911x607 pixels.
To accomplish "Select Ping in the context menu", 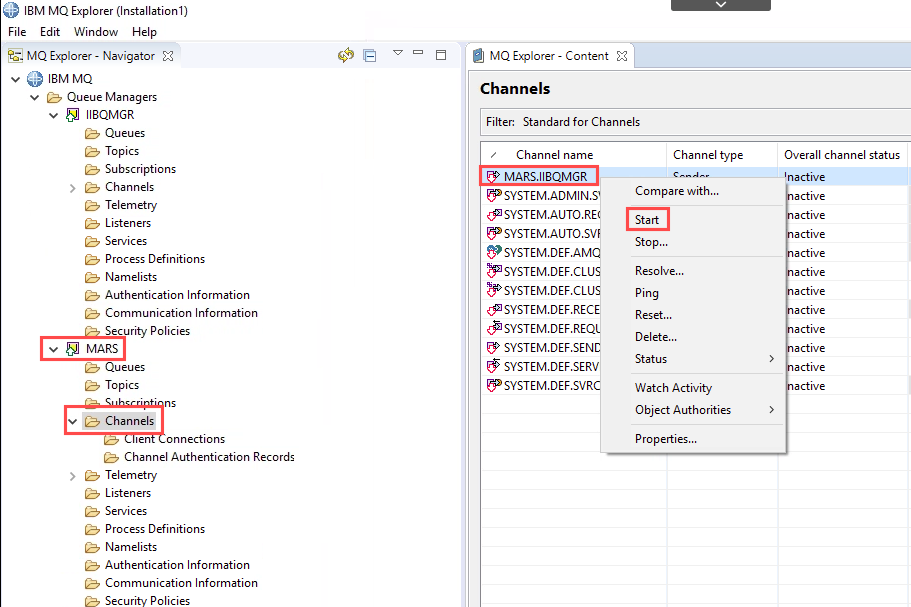I will [647, 293].
